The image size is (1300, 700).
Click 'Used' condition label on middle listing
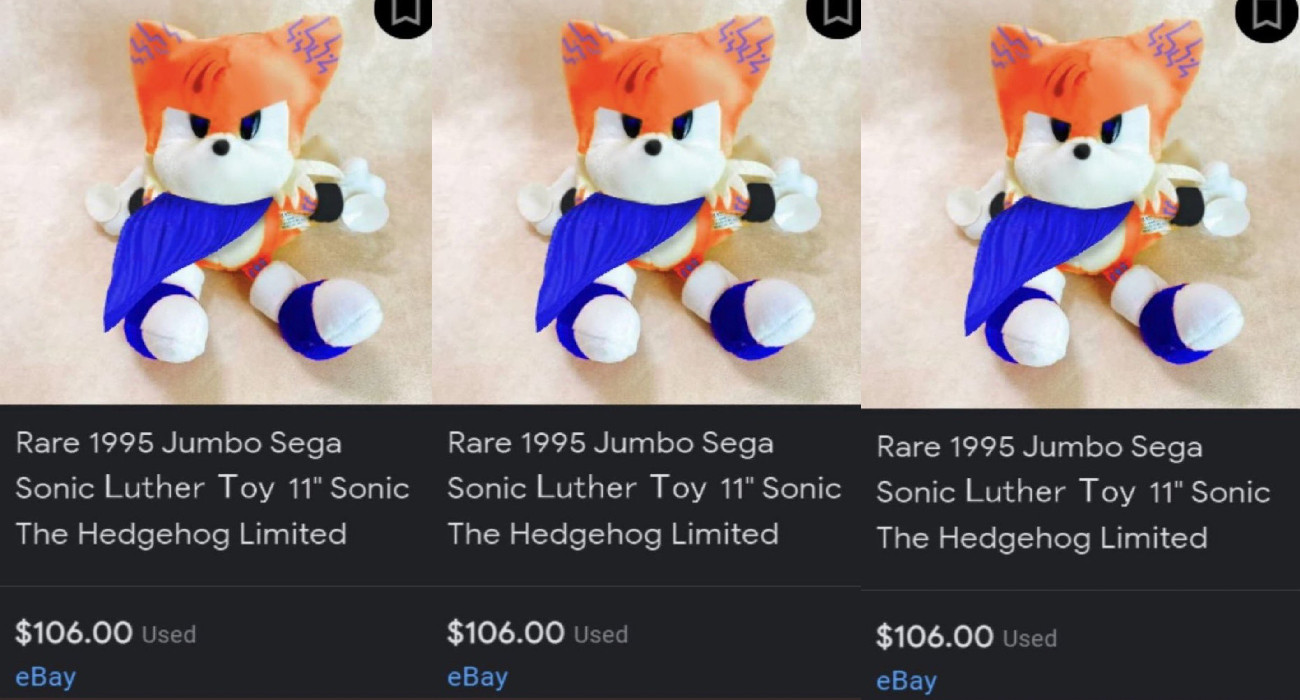(x=601, y=634)
